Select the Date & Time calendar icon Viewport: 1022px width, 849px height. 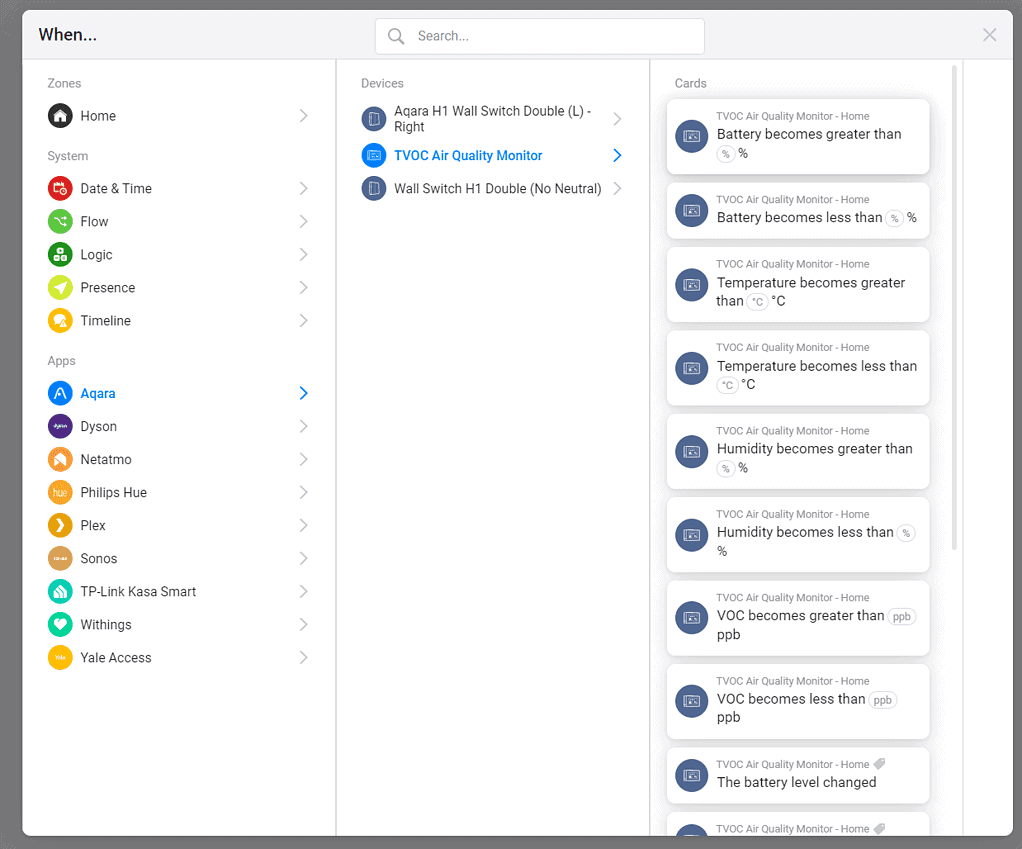60,189
